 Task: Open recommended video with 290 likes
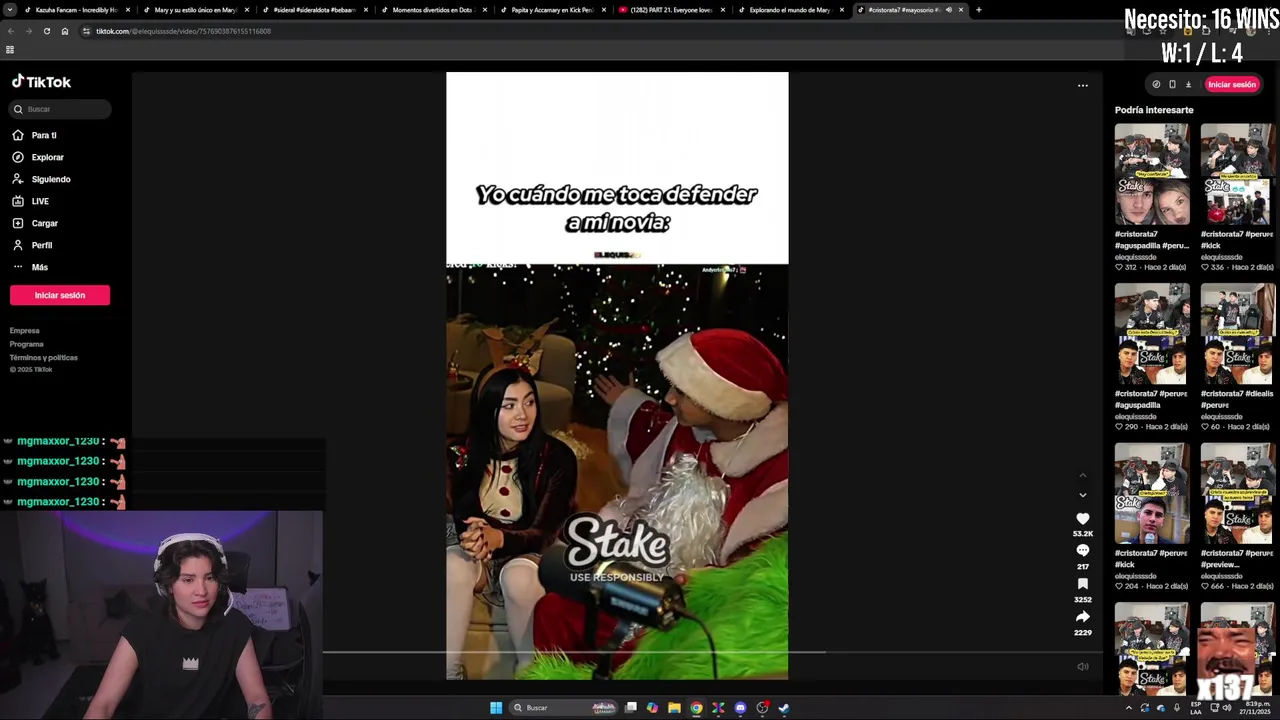(1152, 334)
